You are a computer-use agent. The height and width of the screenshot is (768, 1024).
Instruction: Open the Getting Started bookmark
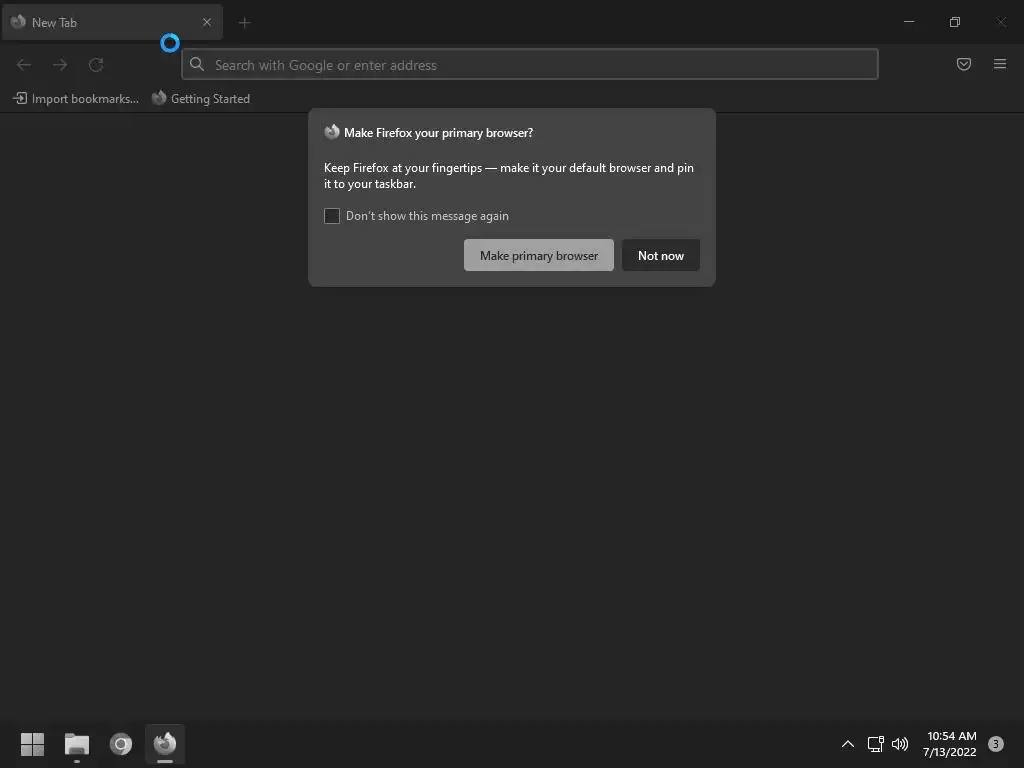click(201, 99)
